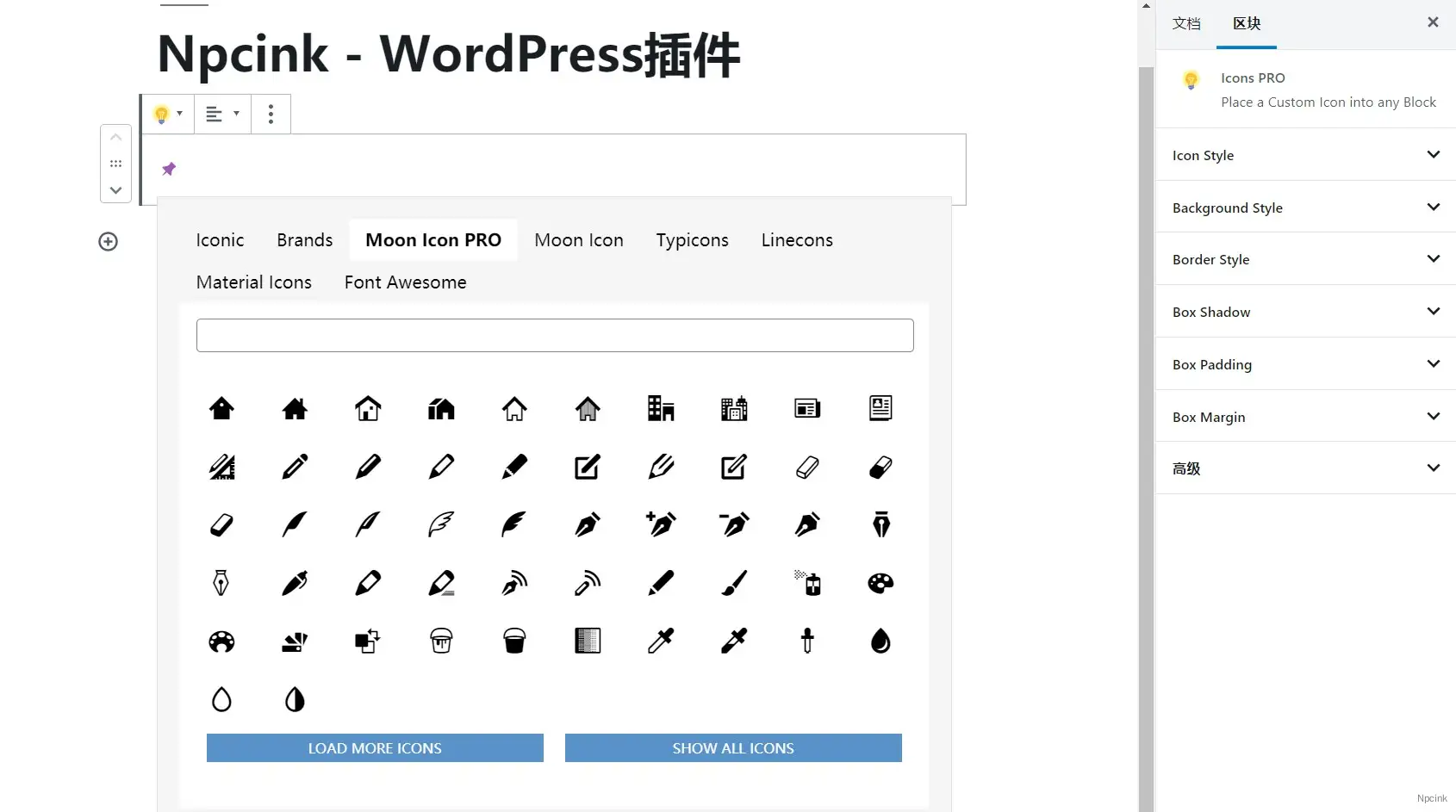Switch to the Moon Icon tab

579,240
